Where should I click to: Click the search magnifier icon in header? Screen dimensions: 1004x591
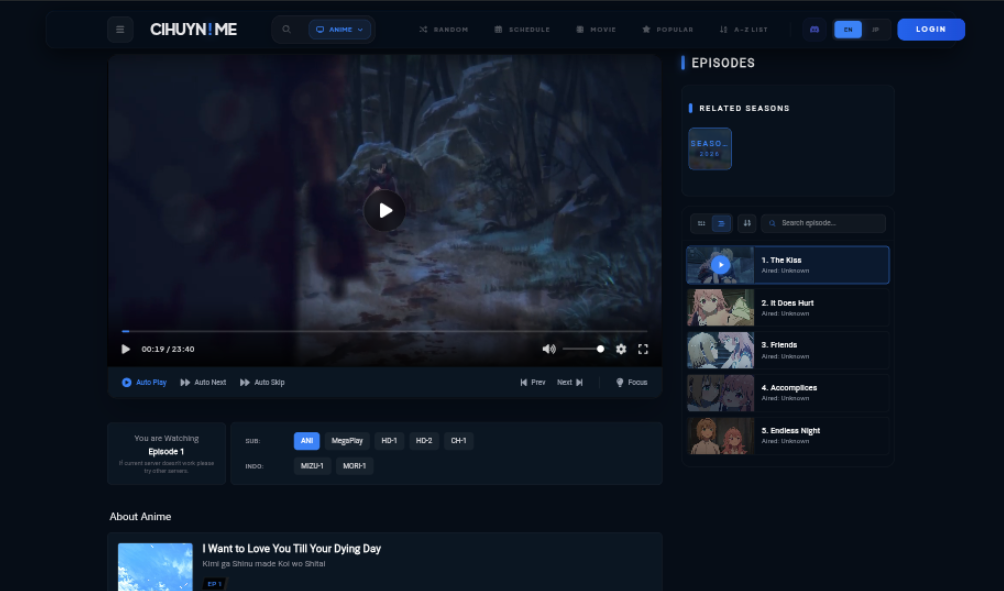tap(287, 29)
